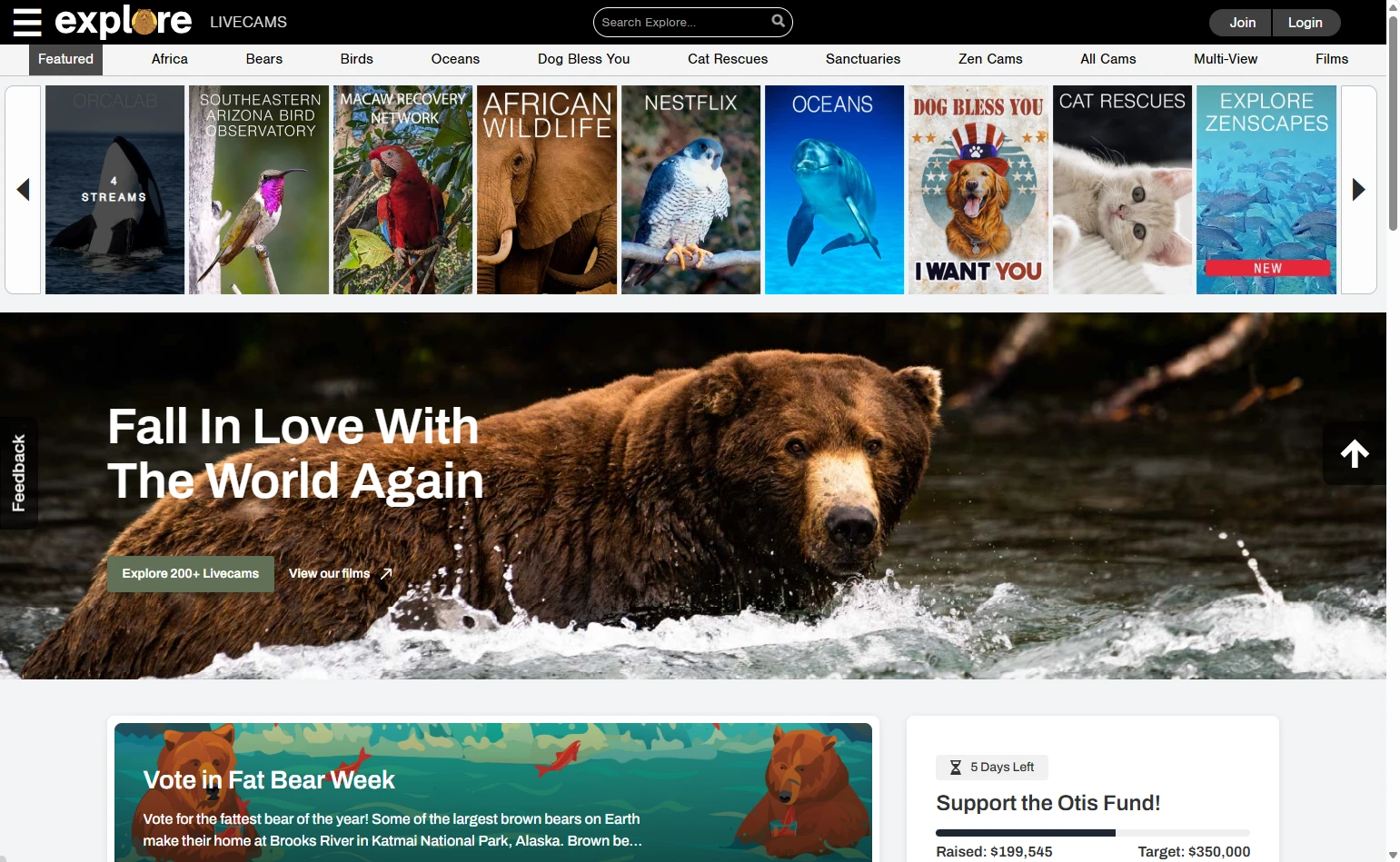Viewport: 1400px width, 862px height.
Task: Open the Multi-View menu item
Action: (x=1225, y=59)
